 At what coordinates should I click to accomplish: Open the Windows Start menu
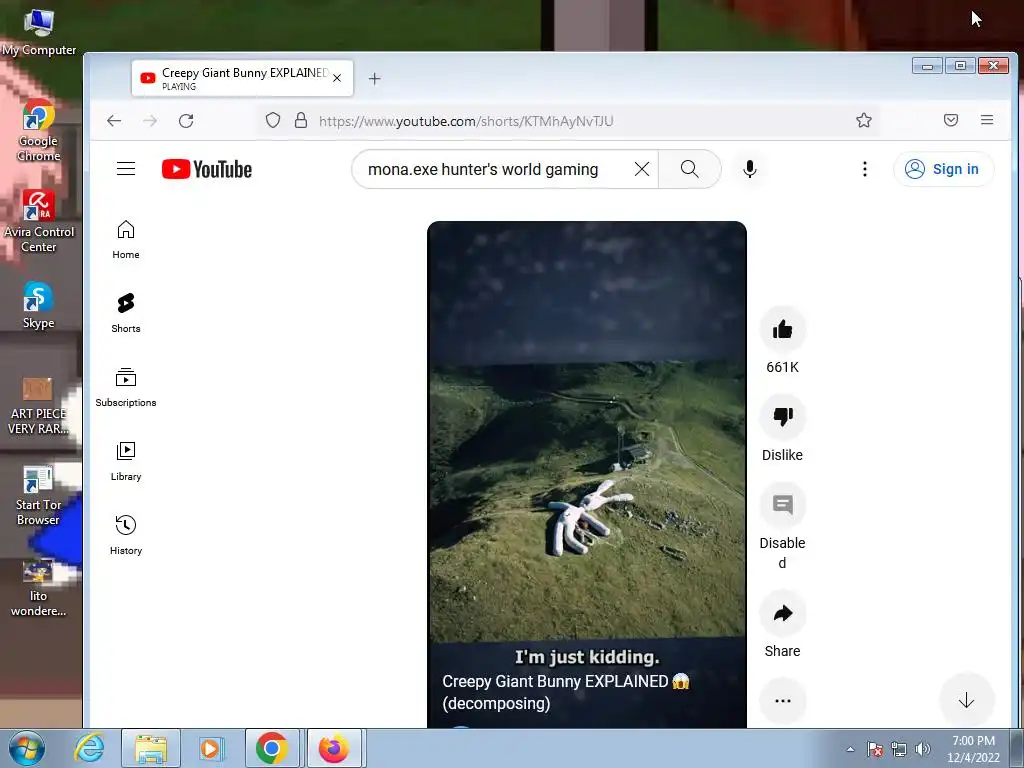(27, 748)
